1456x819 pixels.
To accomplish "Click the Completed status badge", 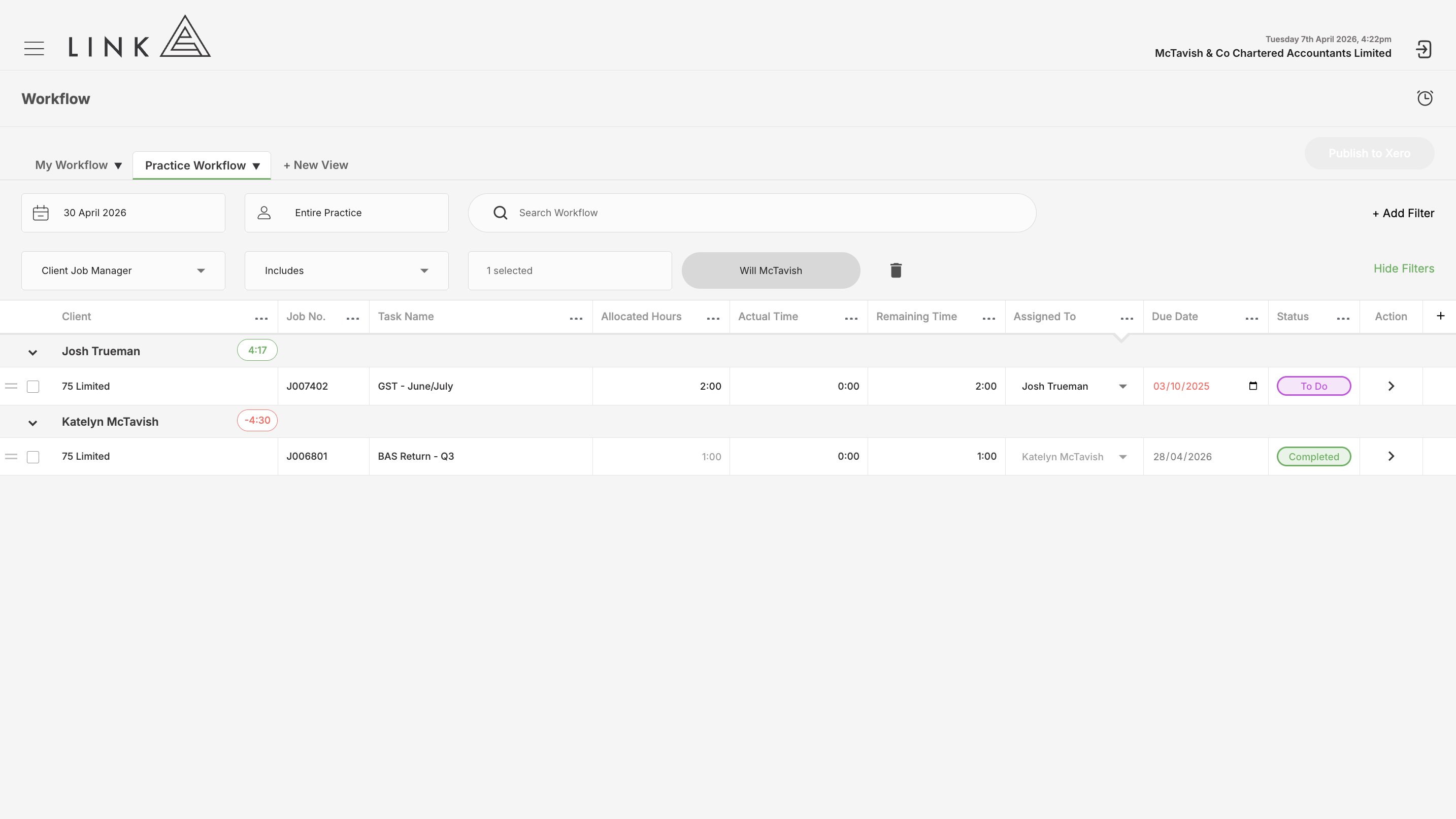I will click(1313, 457).
